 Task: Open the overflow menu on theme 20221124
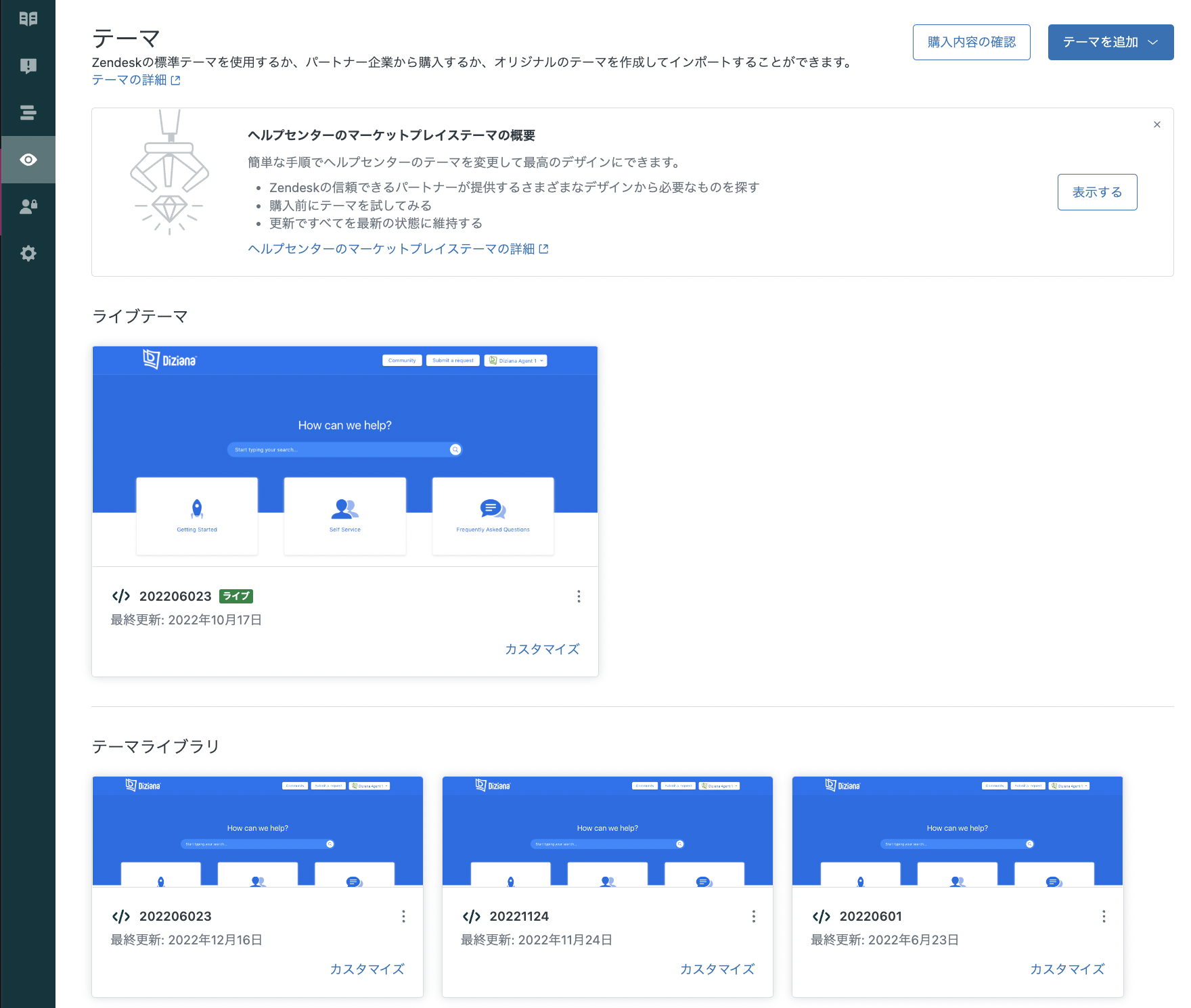click(x=754, y=917)
